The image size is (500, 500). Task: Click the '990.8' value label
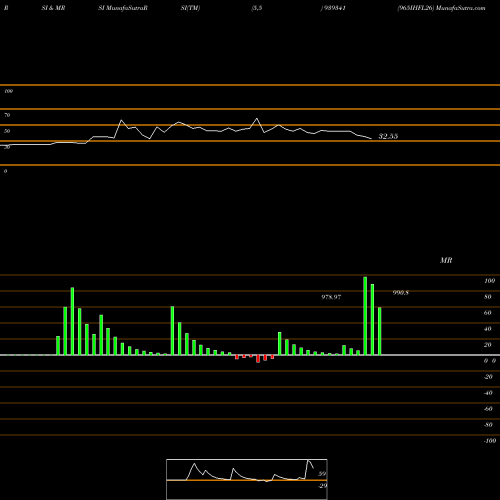[401, 293]
